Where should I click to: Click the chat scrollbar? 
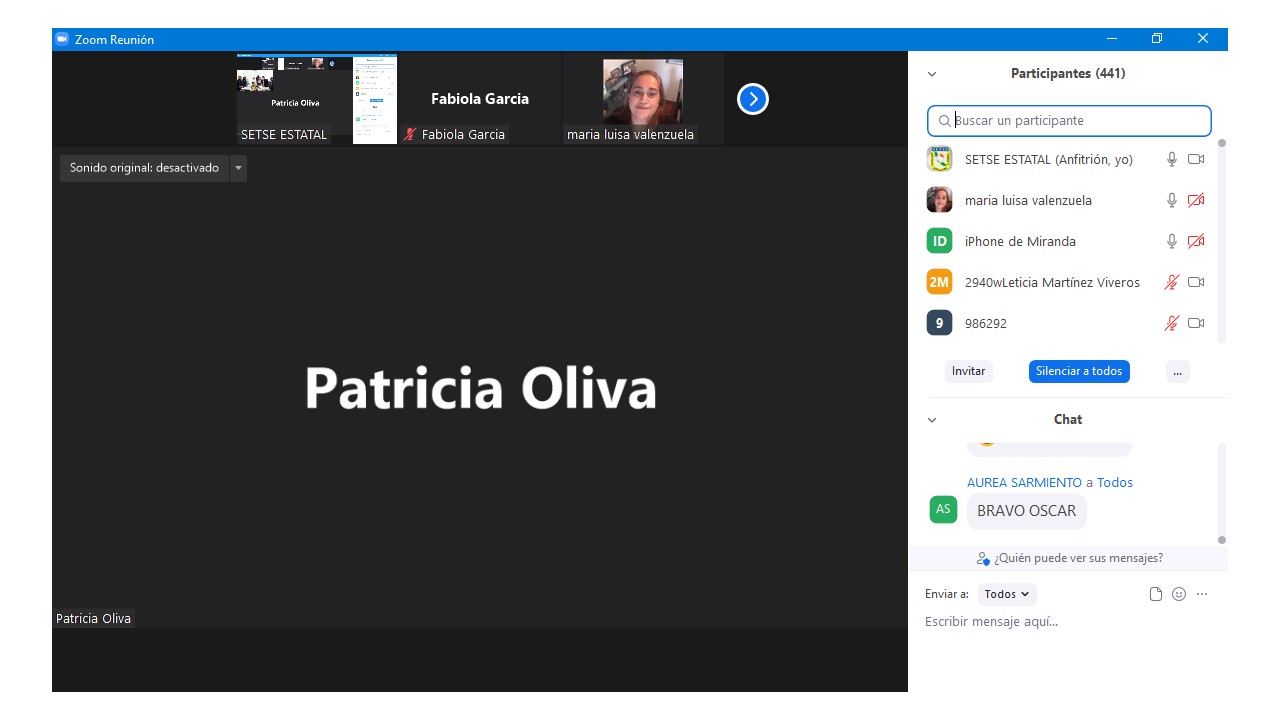coord(1221,493)
